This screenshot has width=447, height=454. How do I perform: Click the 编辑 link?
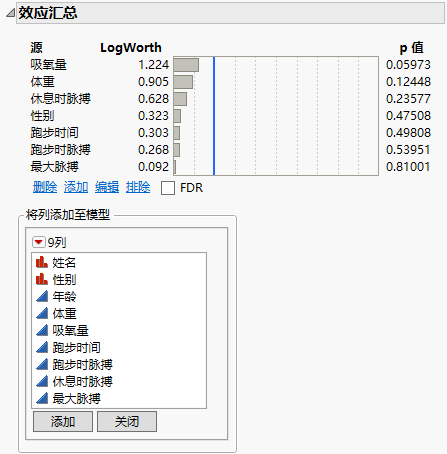pos(107,187)
